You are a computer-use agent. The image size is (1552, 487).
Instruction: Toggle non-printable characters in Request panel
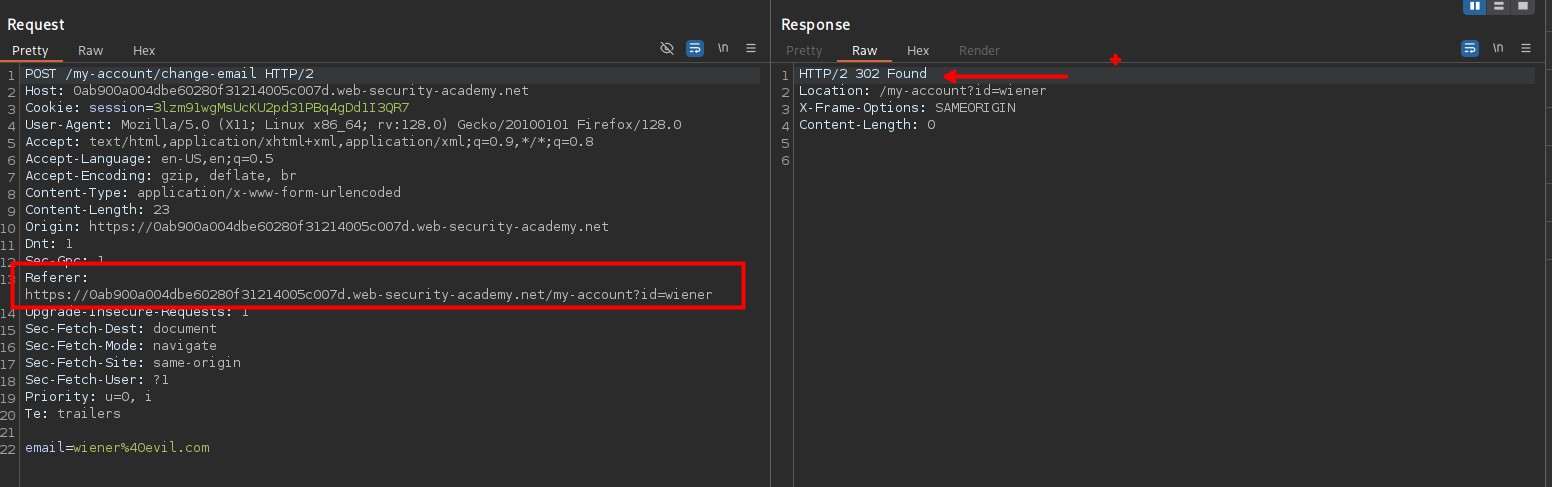click(723, 48)
